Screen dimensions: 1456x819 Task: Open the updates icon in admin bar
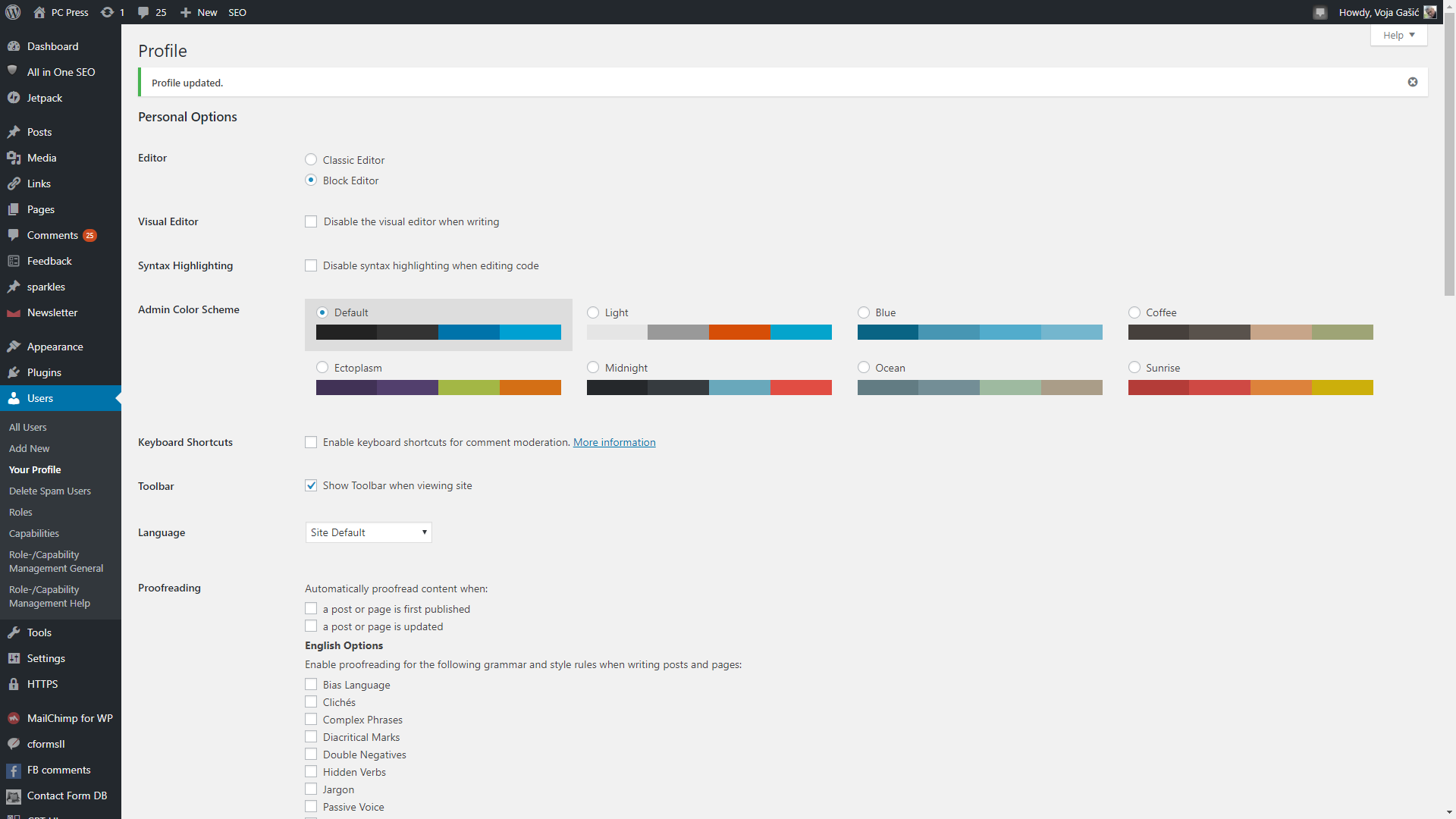[108, 12]
